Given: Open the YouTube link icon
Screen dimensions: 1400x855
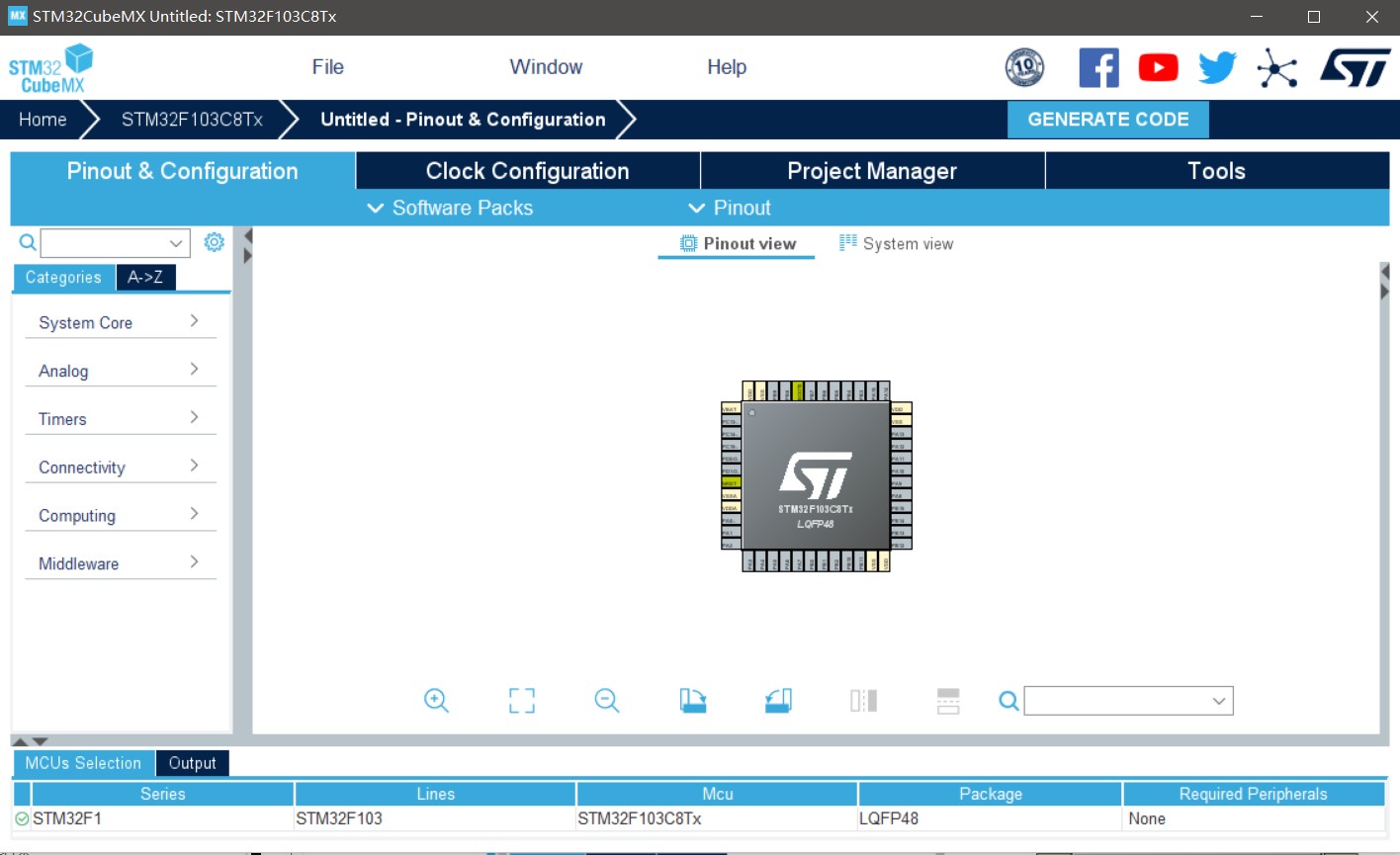Looking at the screenshot, I should point(1158,68).
